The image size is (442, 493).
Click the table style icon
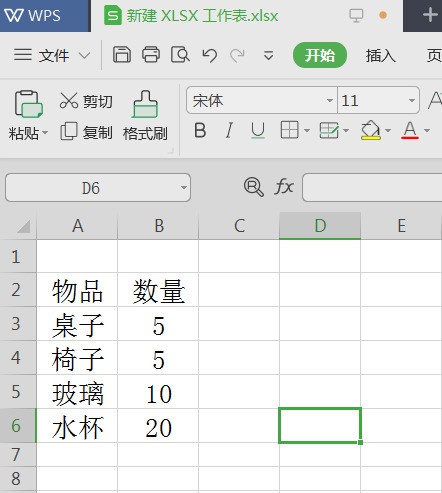pyautogui.click(x=329, y=130)
